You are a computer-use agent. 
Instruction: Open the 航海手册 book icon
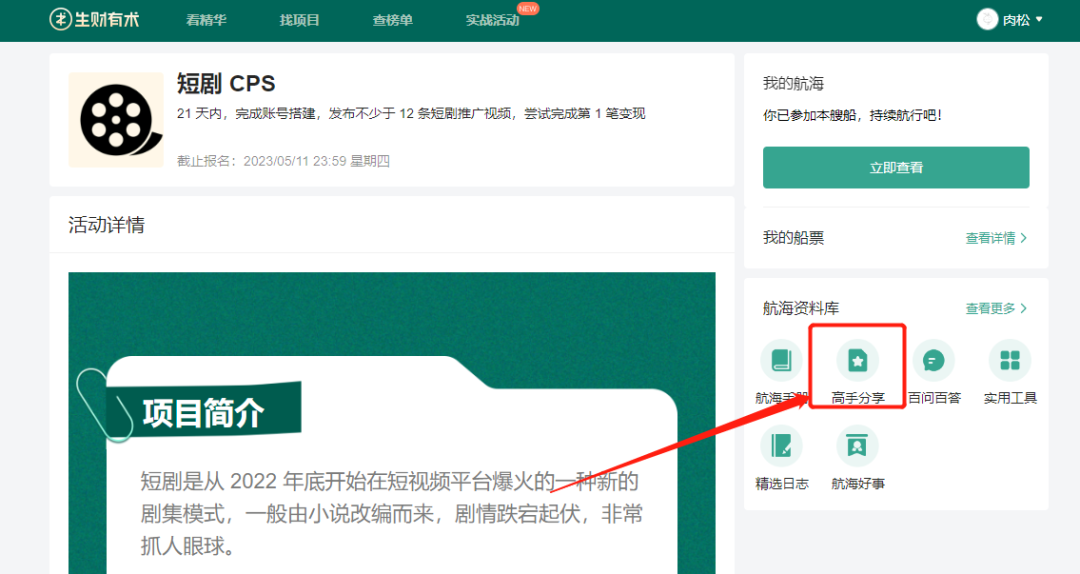pyautogui.click(x=781, y=360)
